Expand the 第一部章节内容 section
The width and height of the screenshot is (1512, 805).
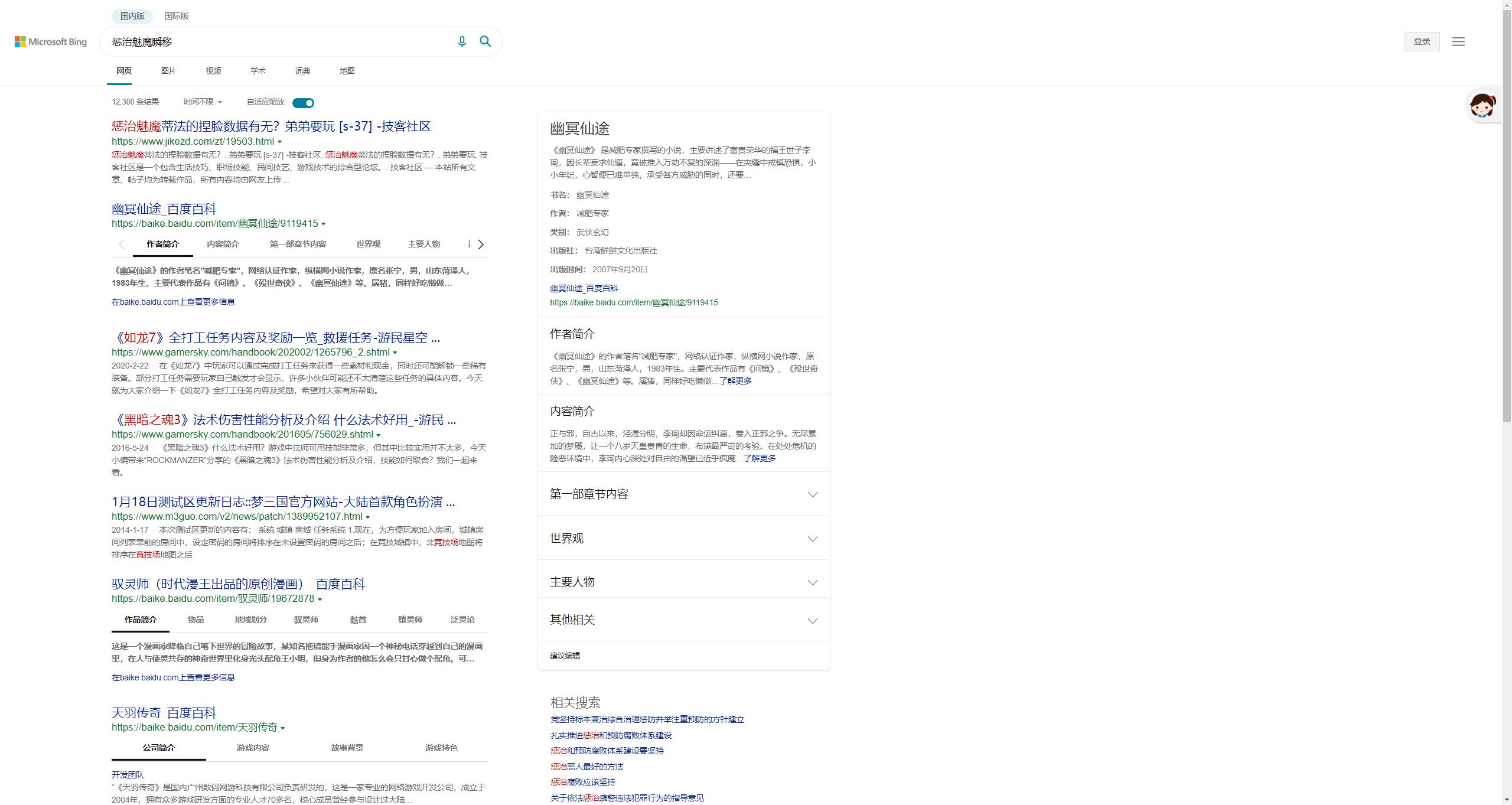point(683,494)
